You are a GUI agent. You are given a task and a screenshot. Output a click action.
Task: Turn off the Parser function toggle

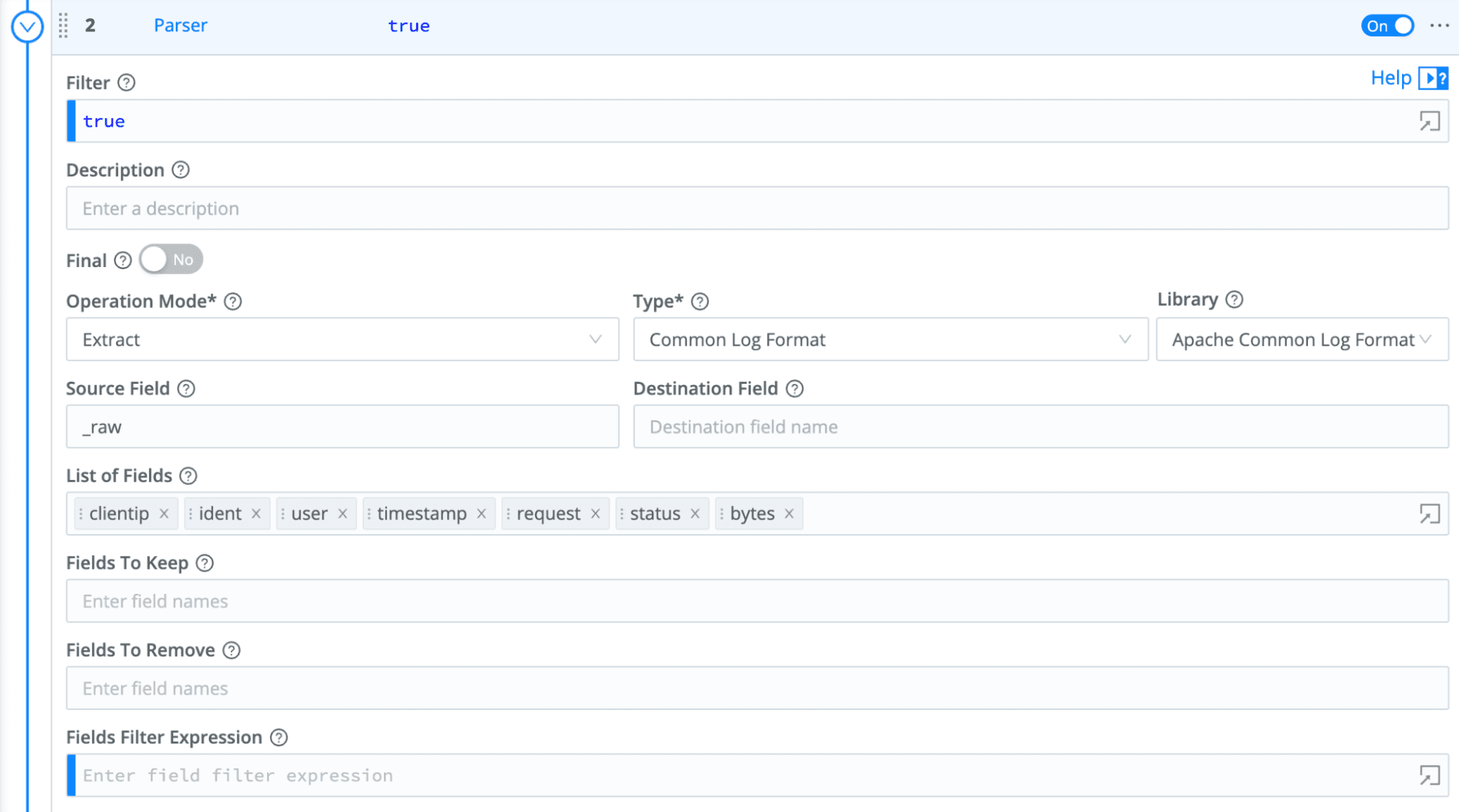coord(1387,26)
